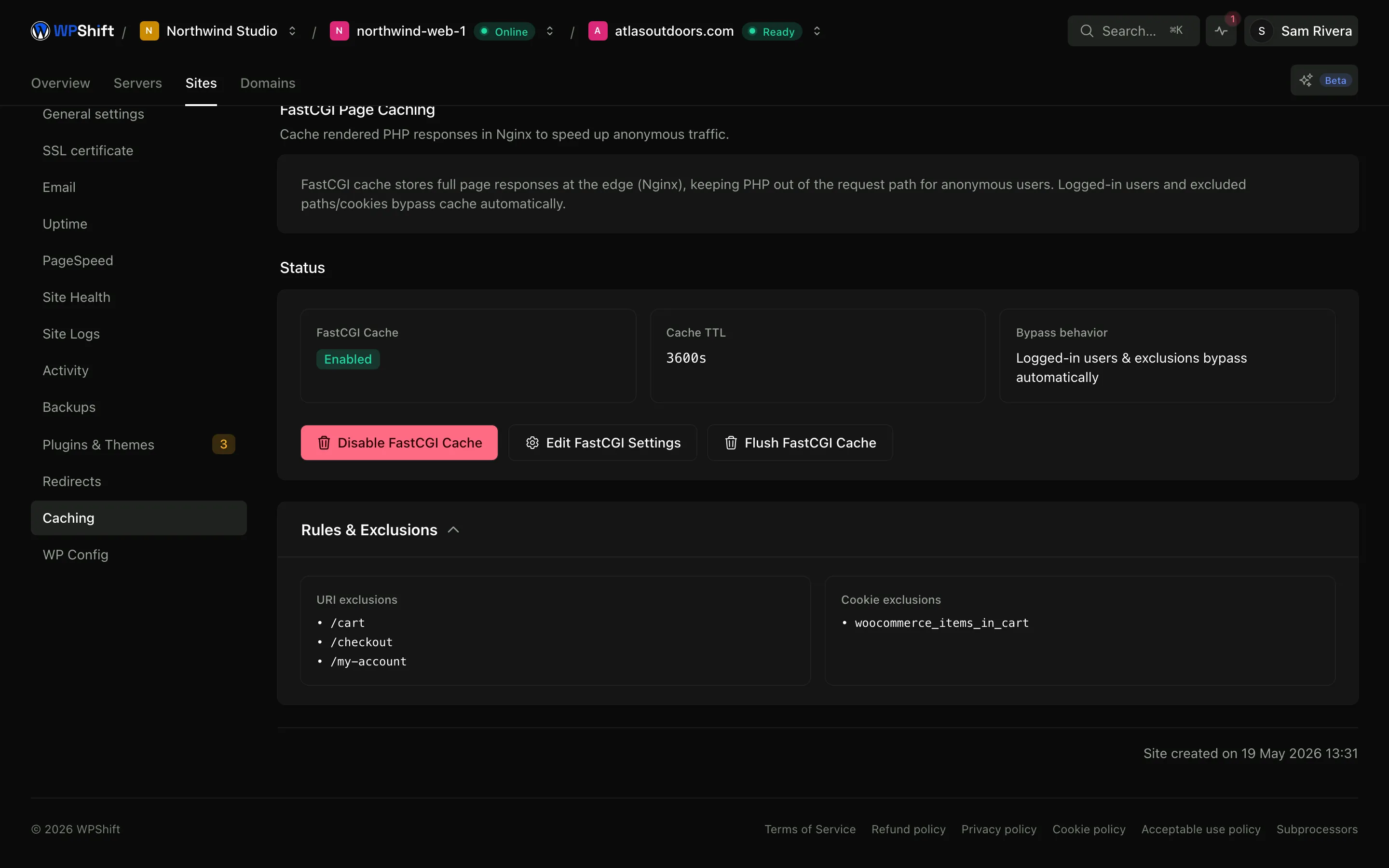Click the /my-account URI exclusion
The image size is (1389, 868).
click(x=368, y=662)
